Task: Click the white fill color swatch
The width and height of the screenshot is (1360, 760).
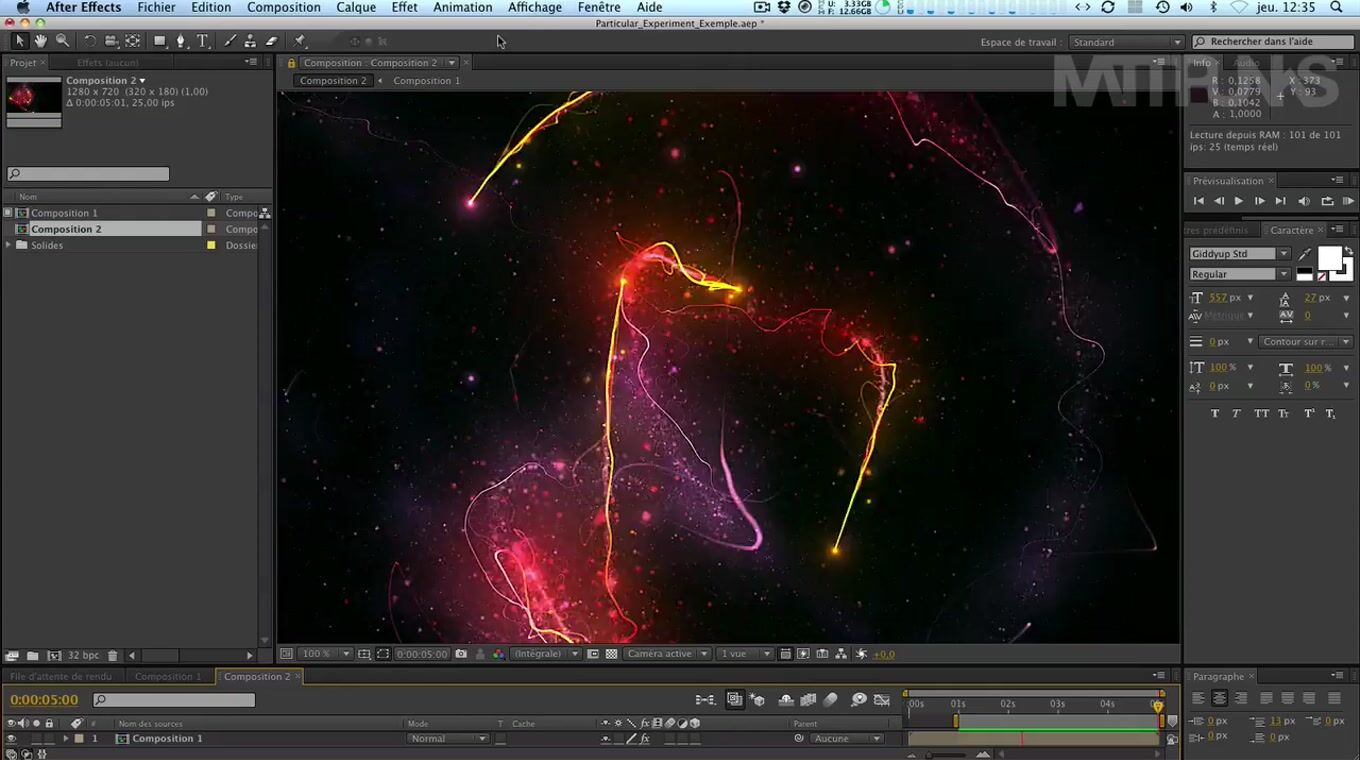Action: [1329, 259]
